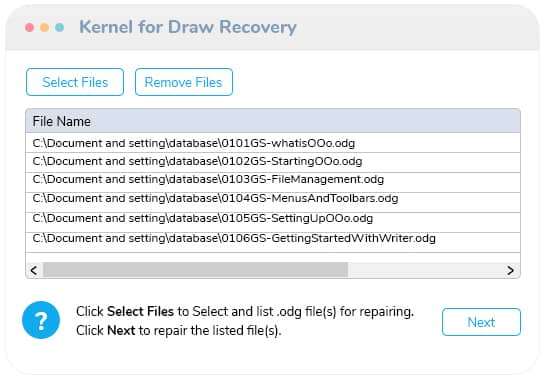Click the empty scrollbar track right of thumb
This screenshot has height=380, width=545.
[x=425, y=270]
